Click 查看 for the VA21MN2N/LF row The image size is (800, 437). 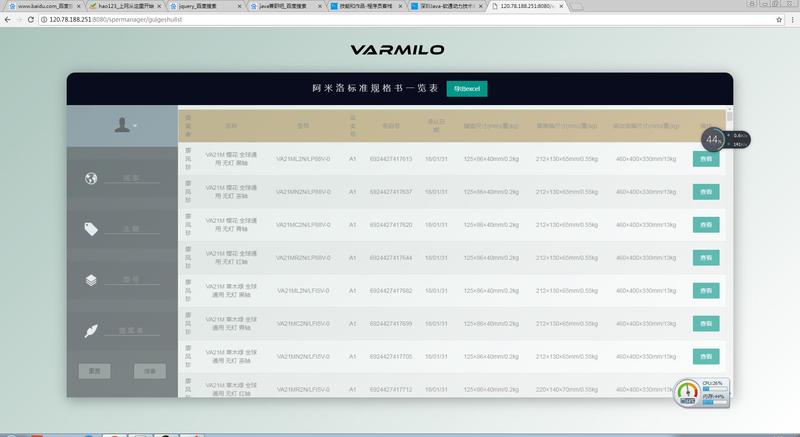pos(706,356)
